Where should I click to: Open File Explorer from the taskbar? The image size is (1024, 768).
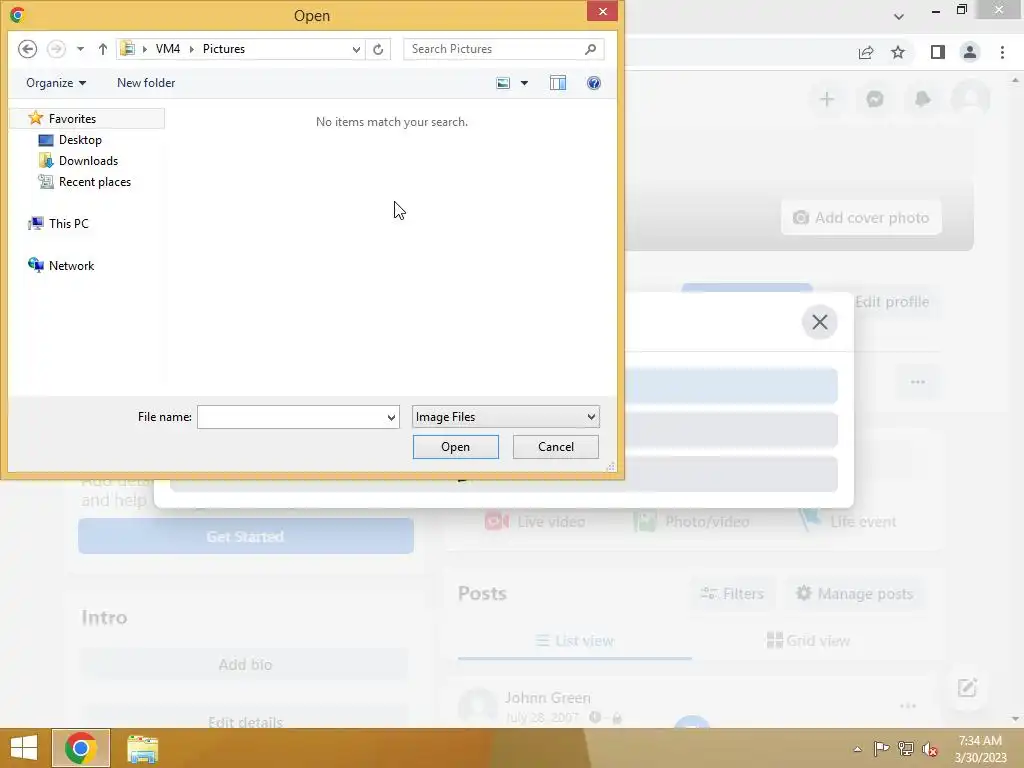click(142, 748)
